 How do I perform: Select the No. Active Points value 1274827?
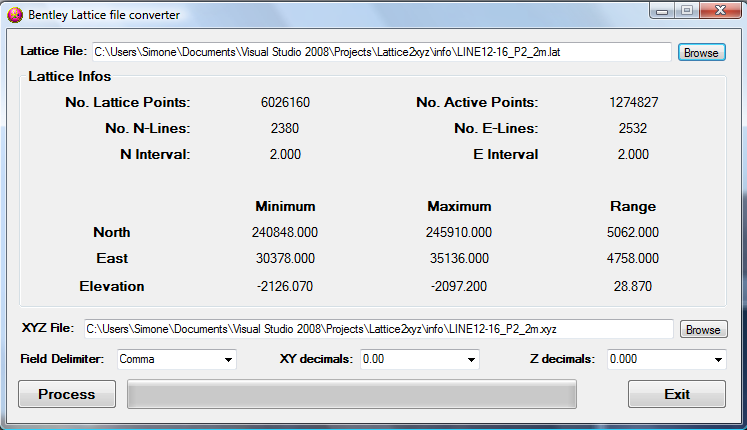(634, 102)
